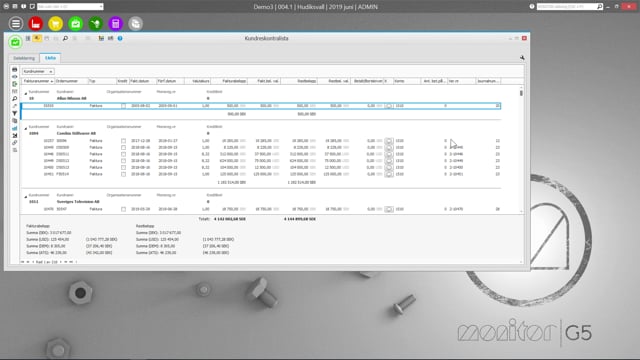
Task: Click the blue help icon in window toolbar
Action: pyautogui.click(x=120, y=38)
